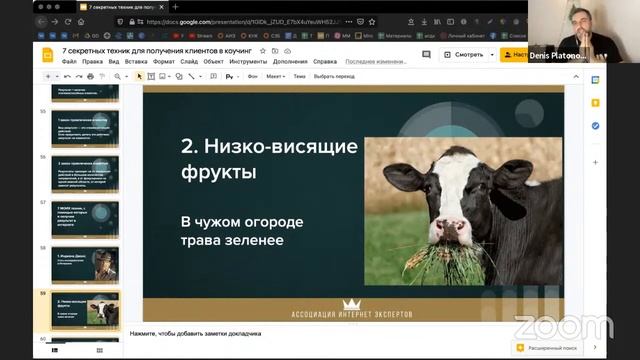Open the shapes tool

(x=179, y=76)
